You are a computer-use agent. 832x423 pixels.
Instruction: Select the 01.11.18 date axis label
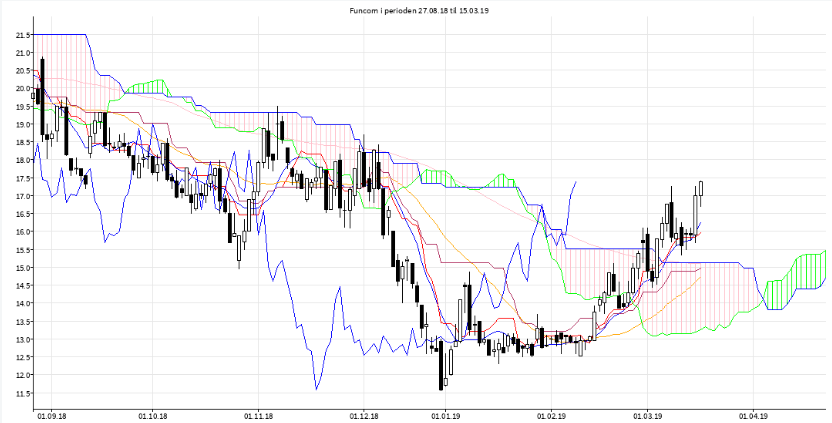pyautogui.click(x=258, y=417)
